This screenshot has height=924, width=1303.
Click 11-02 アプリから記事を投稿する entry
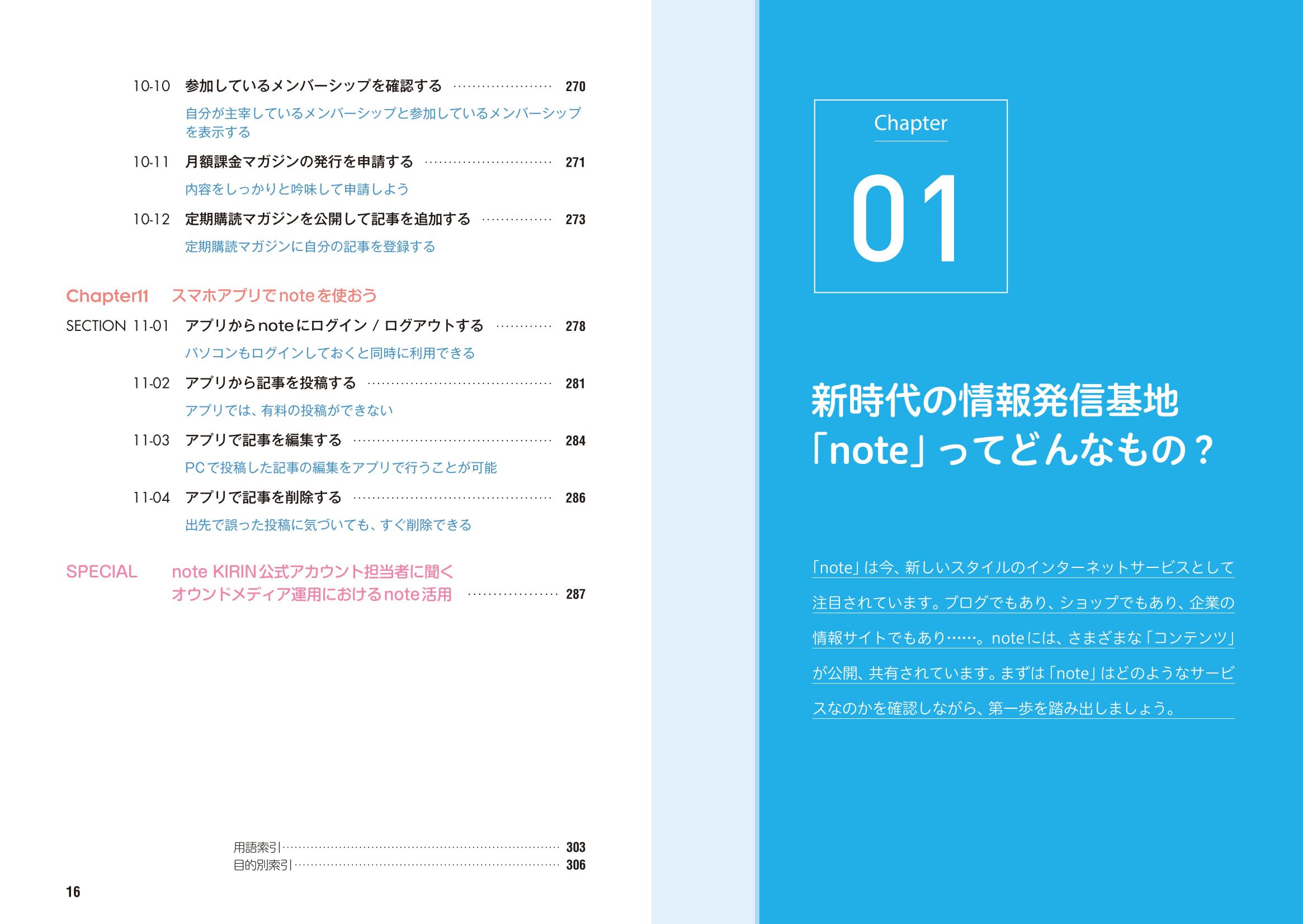pyautogui.click(x=271, y=383)
